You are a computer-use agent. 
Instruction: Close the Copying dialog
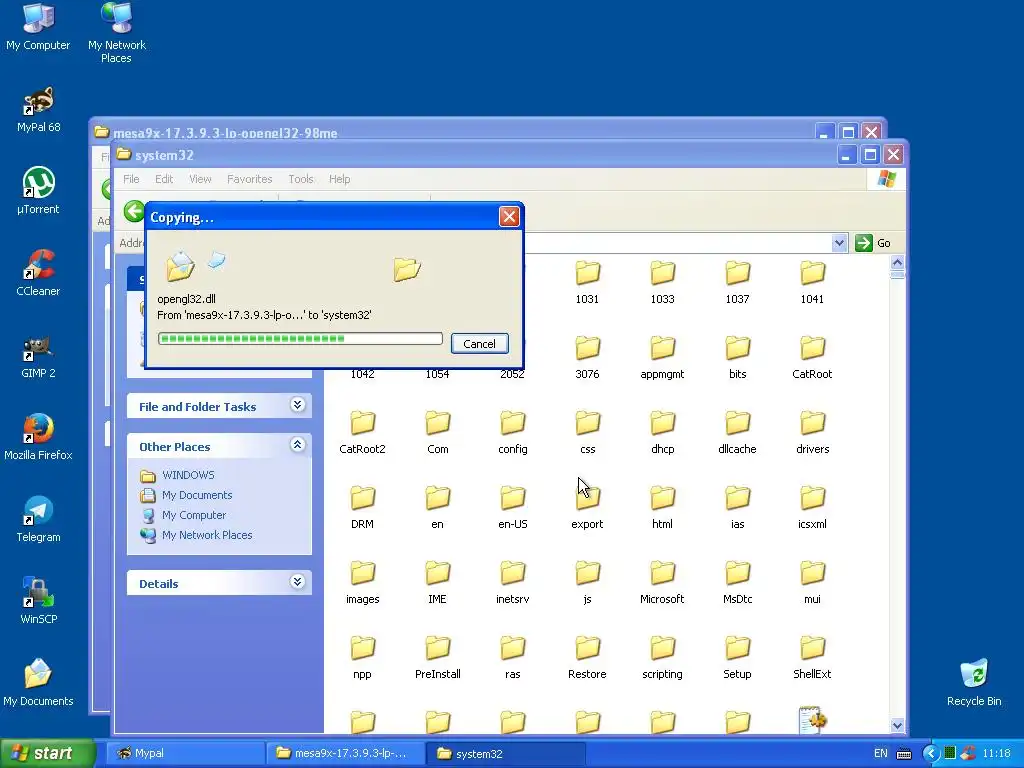(509, 216)
